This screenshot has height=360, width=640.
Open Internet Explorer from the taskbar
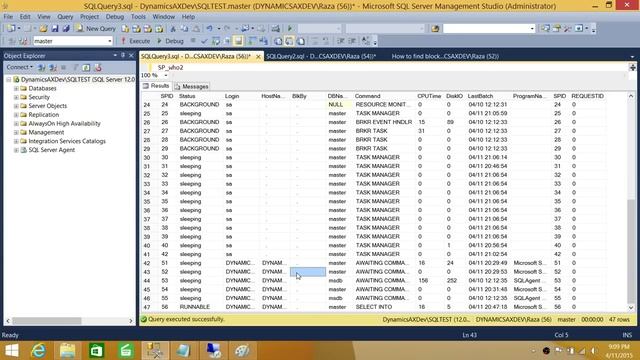coord(39,351)
